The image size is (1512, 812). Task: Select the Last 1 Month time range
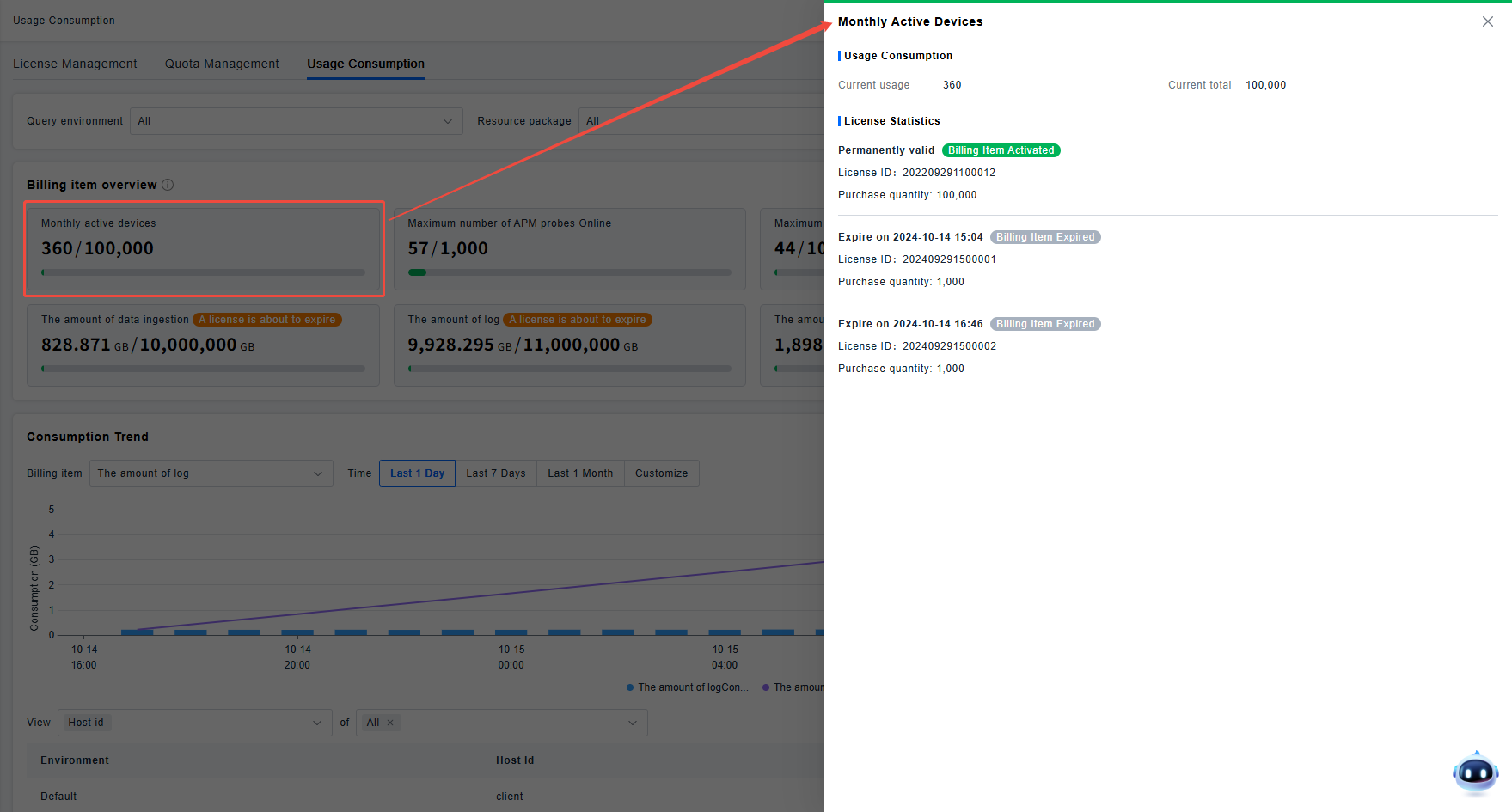pyautogui.click(x=580, y=473)
